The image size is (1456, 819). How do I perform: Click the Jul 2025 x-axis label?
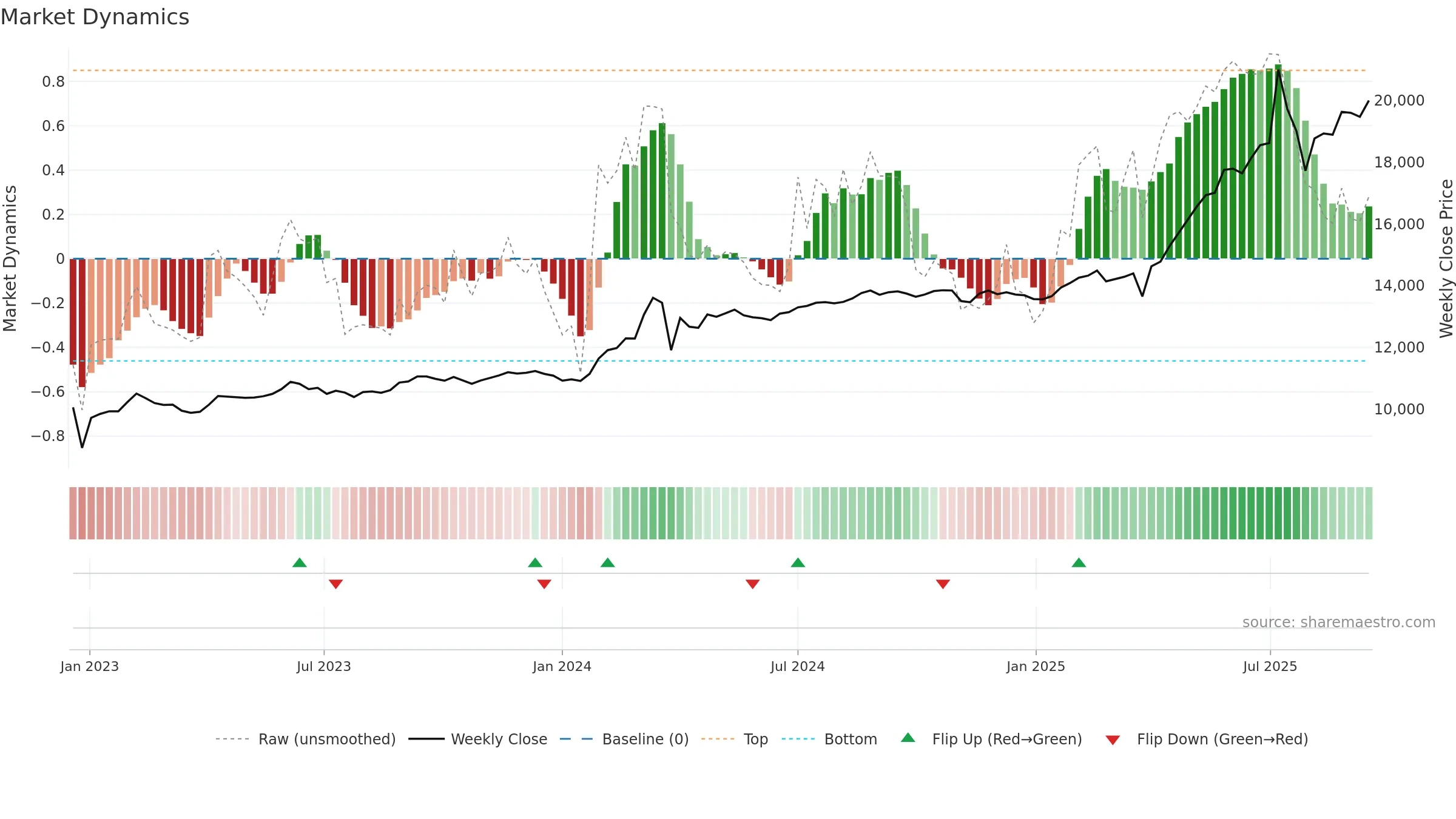tap(1270, 666)
